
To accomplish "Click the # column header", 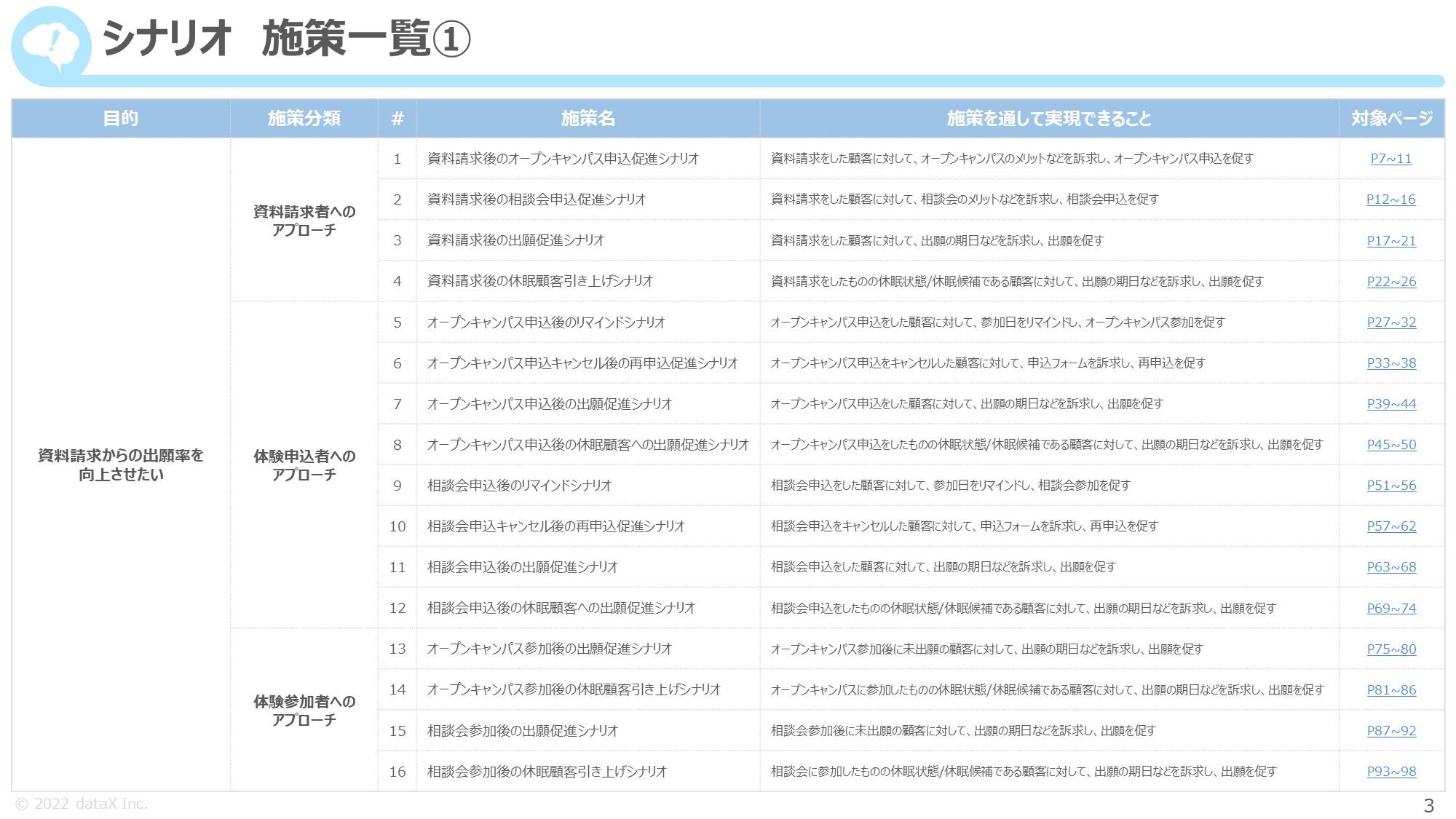I will click(397, 118).
